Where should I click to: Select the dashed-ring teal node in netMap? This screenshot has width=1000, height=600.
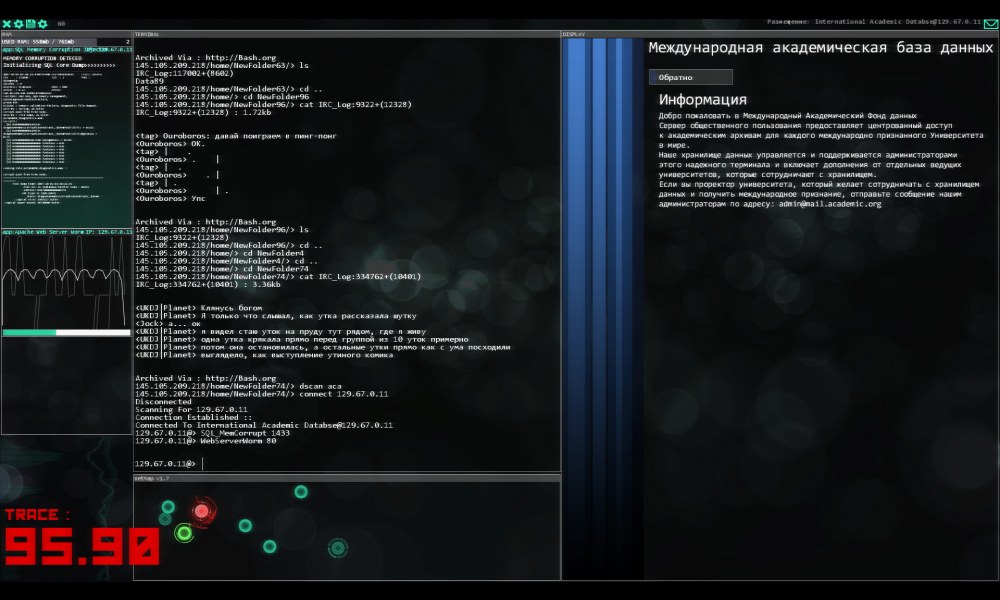[337, 547]
